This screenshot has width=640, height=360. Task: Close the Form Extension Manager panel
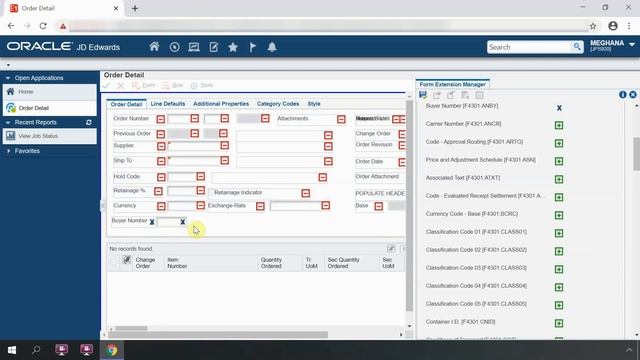click(x=633, y=95)
